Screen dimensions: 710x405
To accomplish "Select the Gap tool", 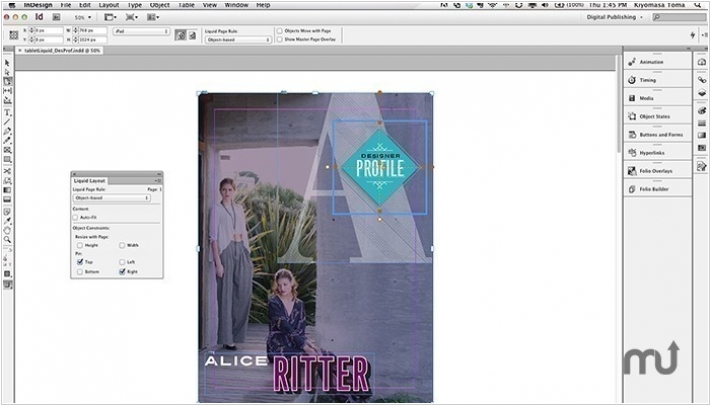I will coord(7,91).
